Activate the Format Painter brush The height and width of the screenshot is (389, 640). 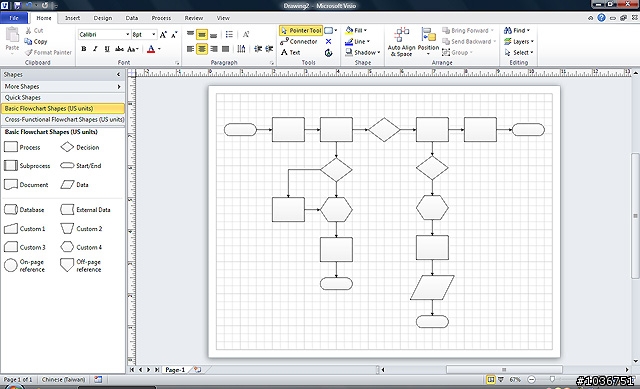point(48,53)
